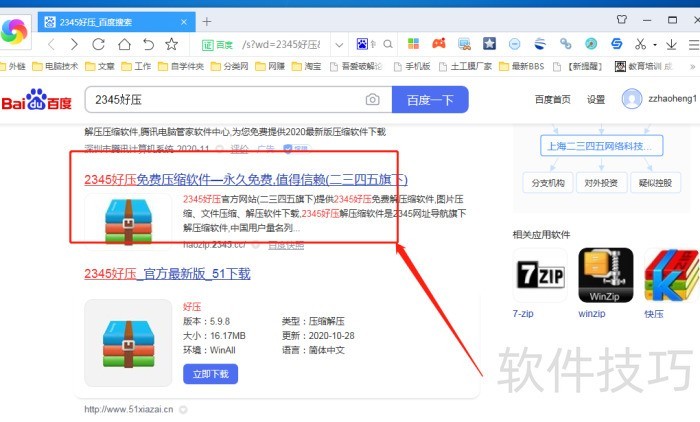Open the 文章 bookmark folder

[x=100, y=67]
